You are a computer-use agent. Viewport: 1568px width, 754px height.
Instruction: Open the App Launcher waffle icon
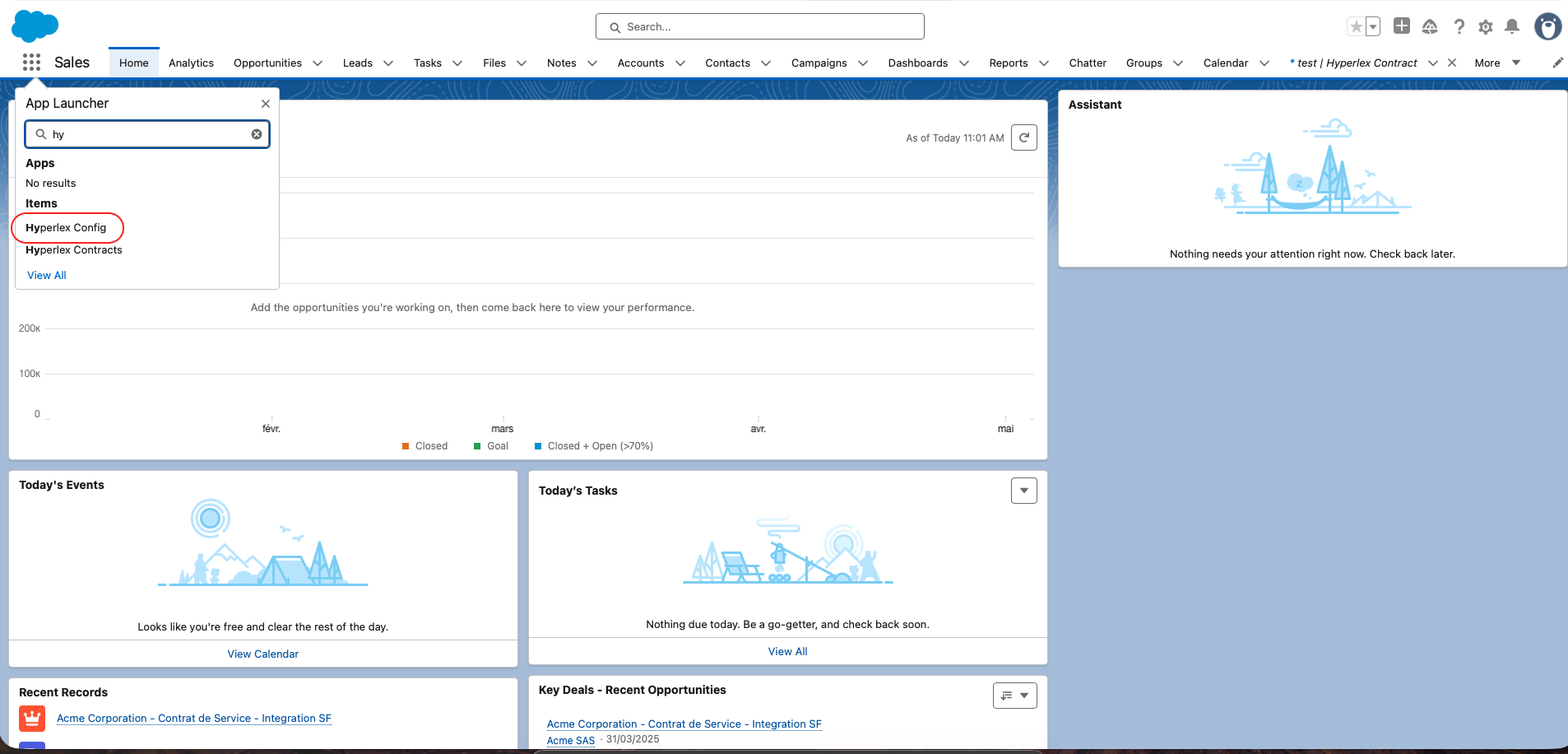(x=31, y=63)
